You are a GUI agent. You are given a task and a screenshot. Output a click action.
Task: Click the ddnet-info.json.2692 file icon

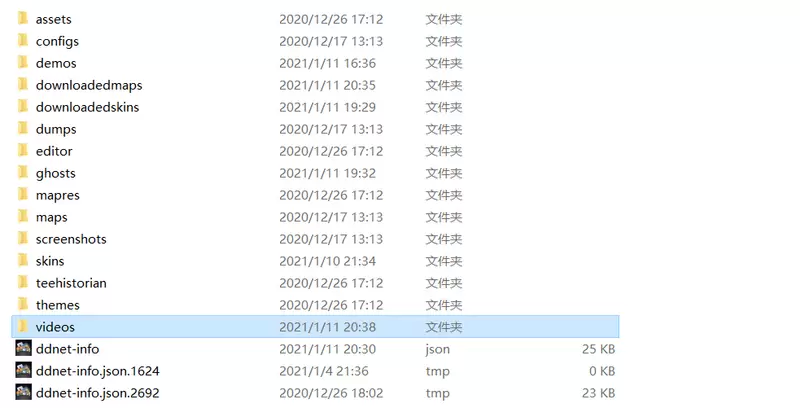[23, 392]
